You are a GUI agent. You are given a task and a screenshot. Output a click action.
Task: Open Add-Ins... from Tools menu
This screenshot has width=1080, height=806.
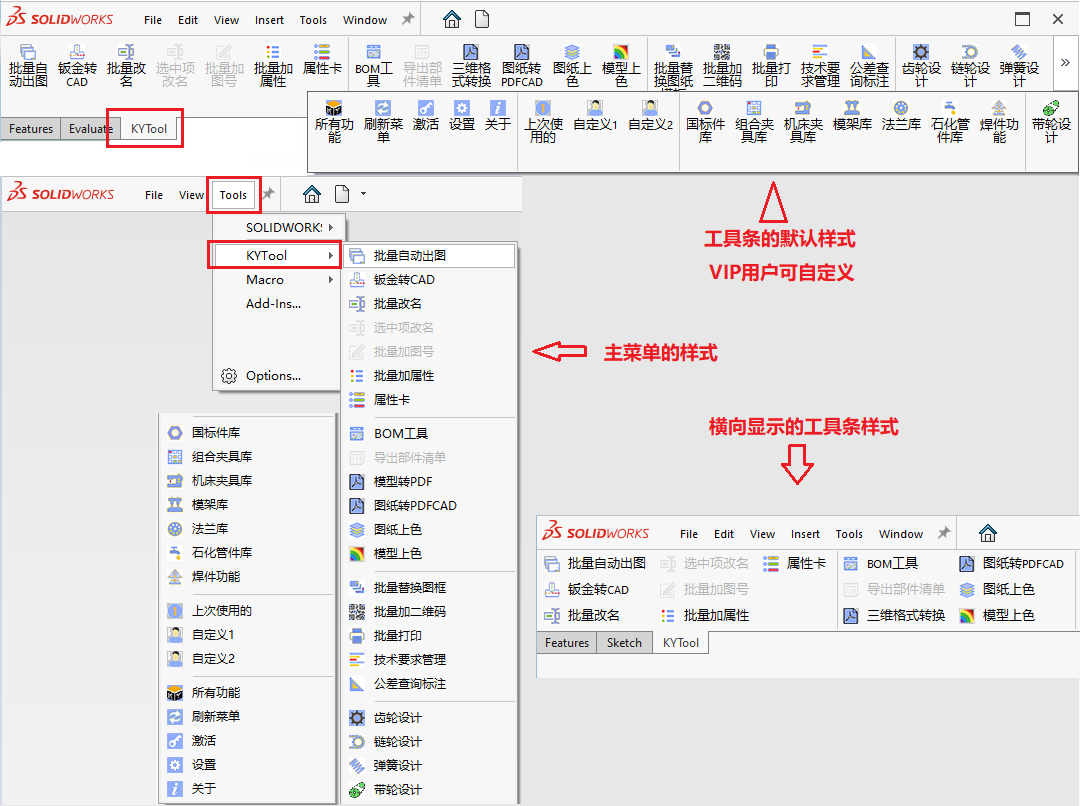click(x=273, y=304)
